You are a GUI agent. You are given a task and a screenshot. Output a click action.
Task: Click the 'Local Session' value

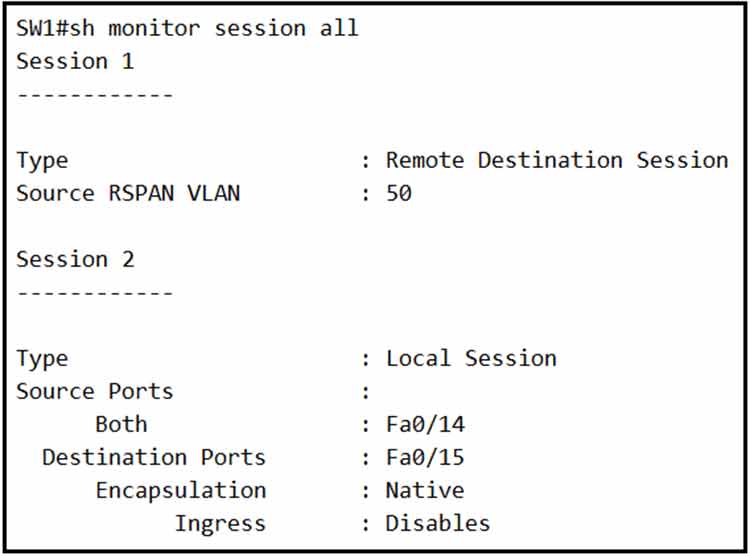click(471, 358)
